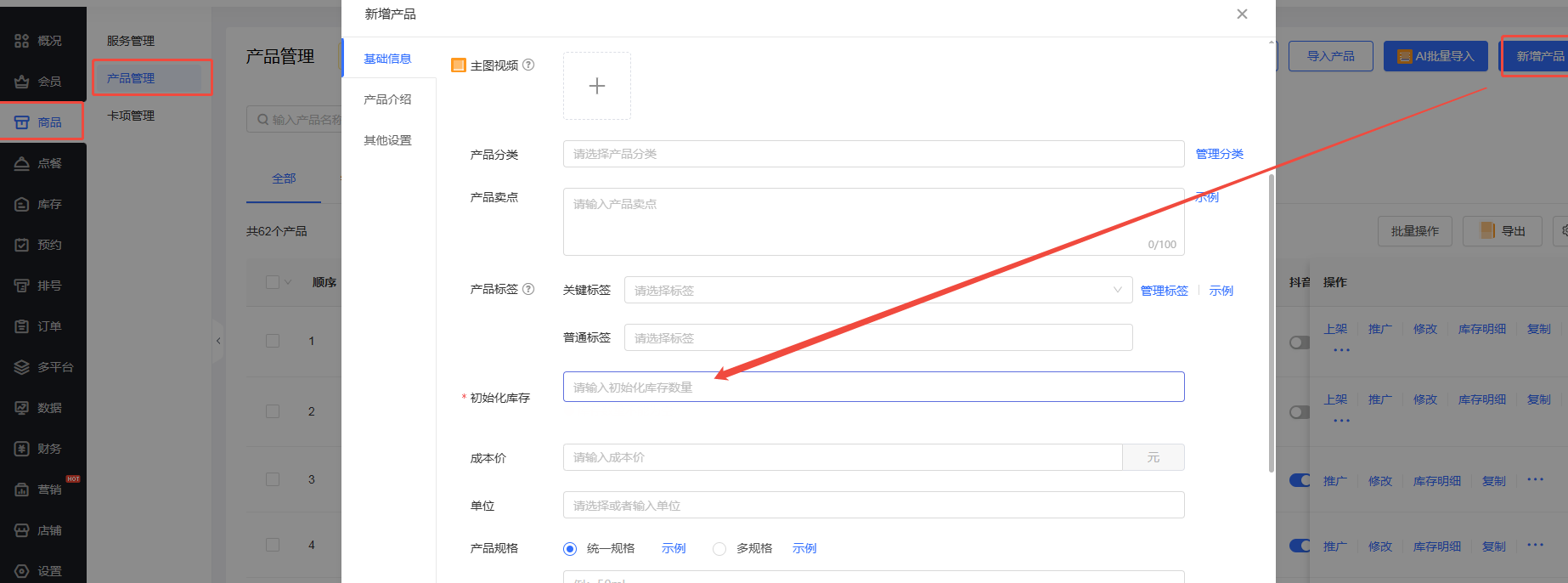Viewport: 1568px width, 583px height.
Task: Click the 管理分类 link
Action: [1219, 154]
